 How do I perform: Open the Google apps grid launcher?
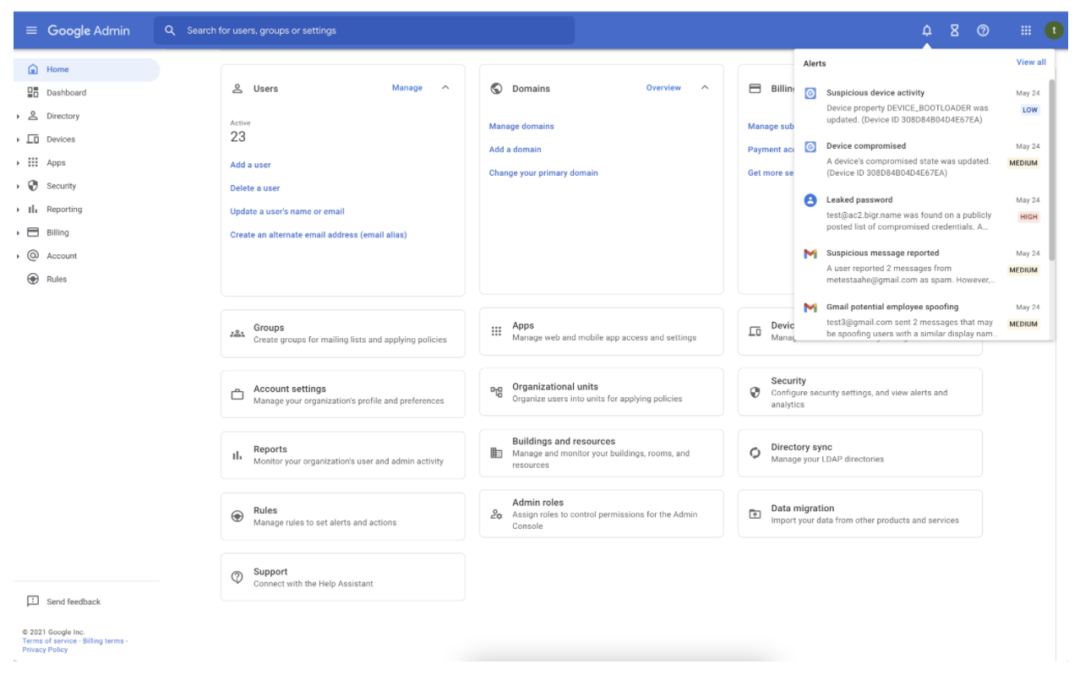coord(1026,30)
